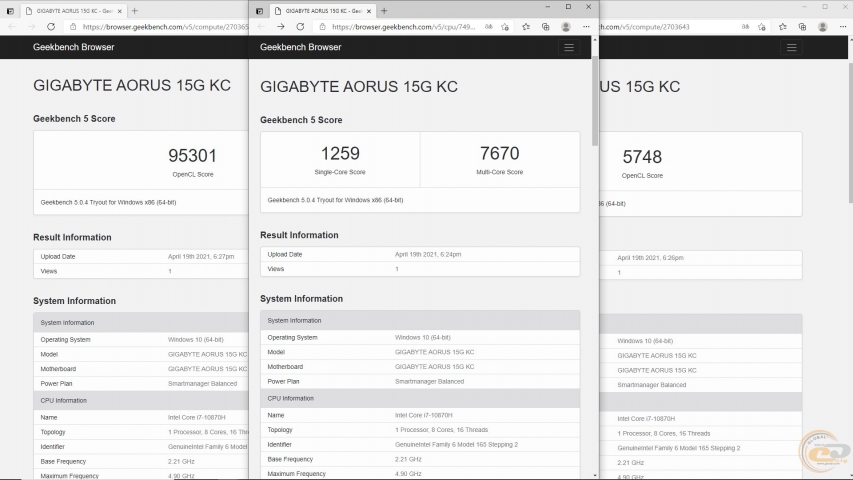
Task: Click scrollbar thumb of CPU score window
Action: coord(595,101)
